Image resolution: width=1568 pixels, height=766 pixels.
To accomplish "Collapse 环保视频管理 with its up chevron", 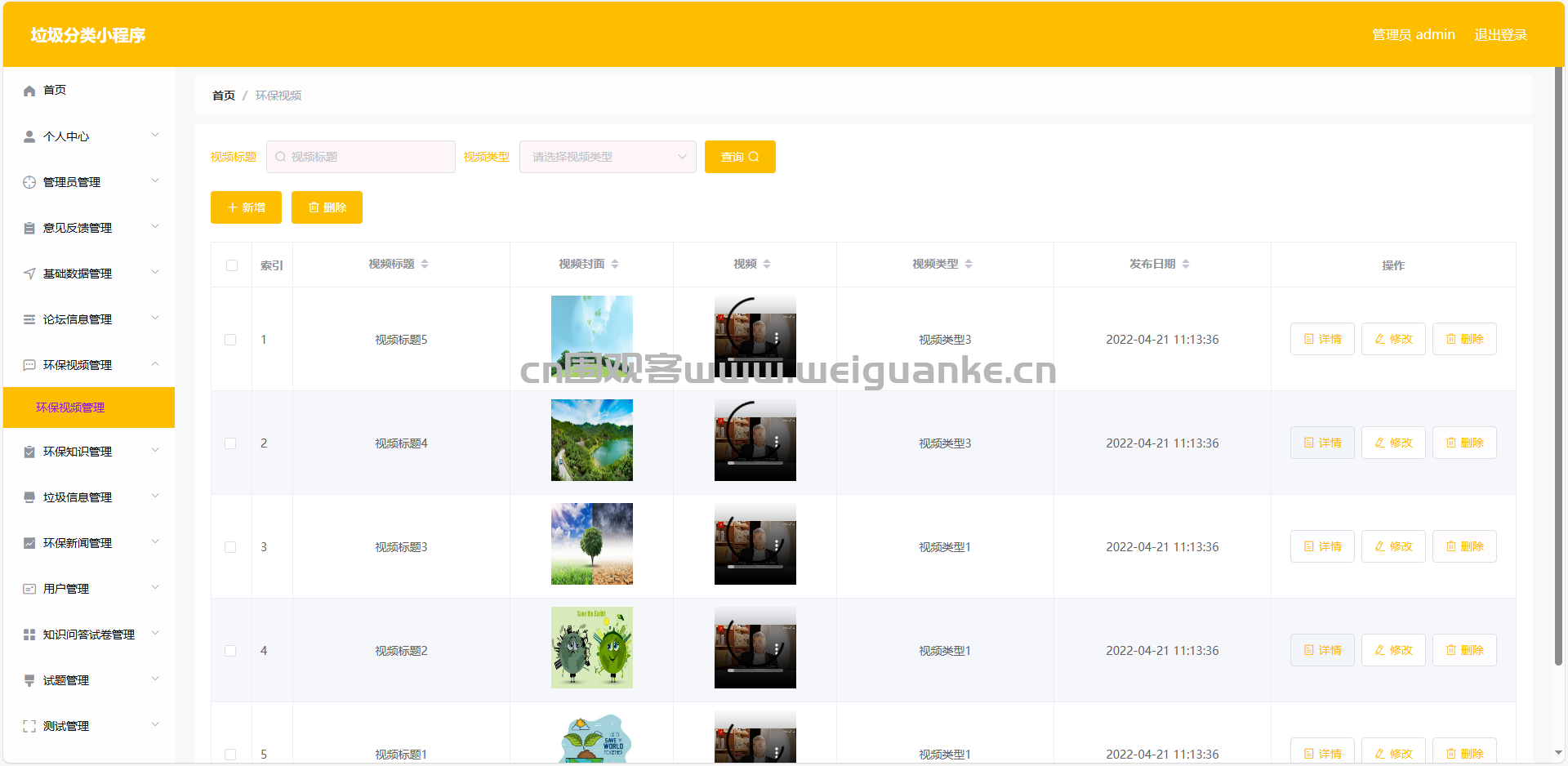I will [x=155, y=364].
